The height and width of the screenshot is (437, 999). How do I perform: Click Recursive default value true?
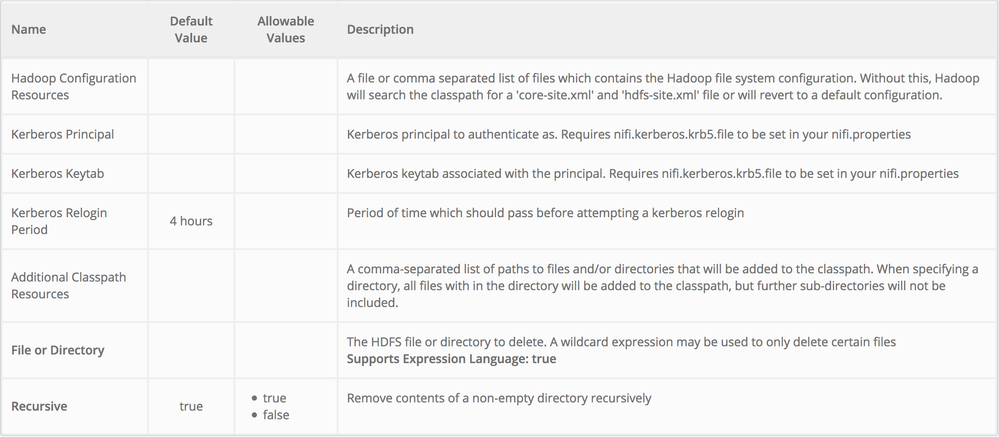pos(190,406)
